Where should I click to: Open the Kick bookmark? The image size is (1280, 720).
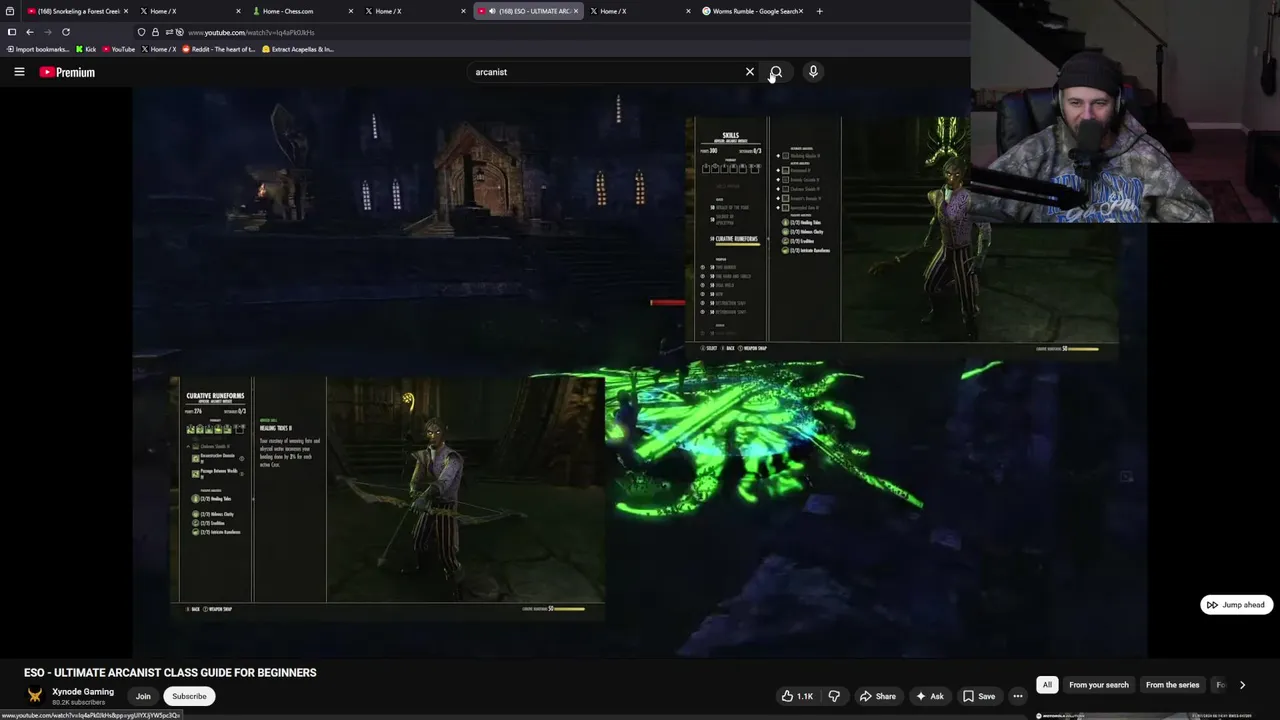pos(86,49)
